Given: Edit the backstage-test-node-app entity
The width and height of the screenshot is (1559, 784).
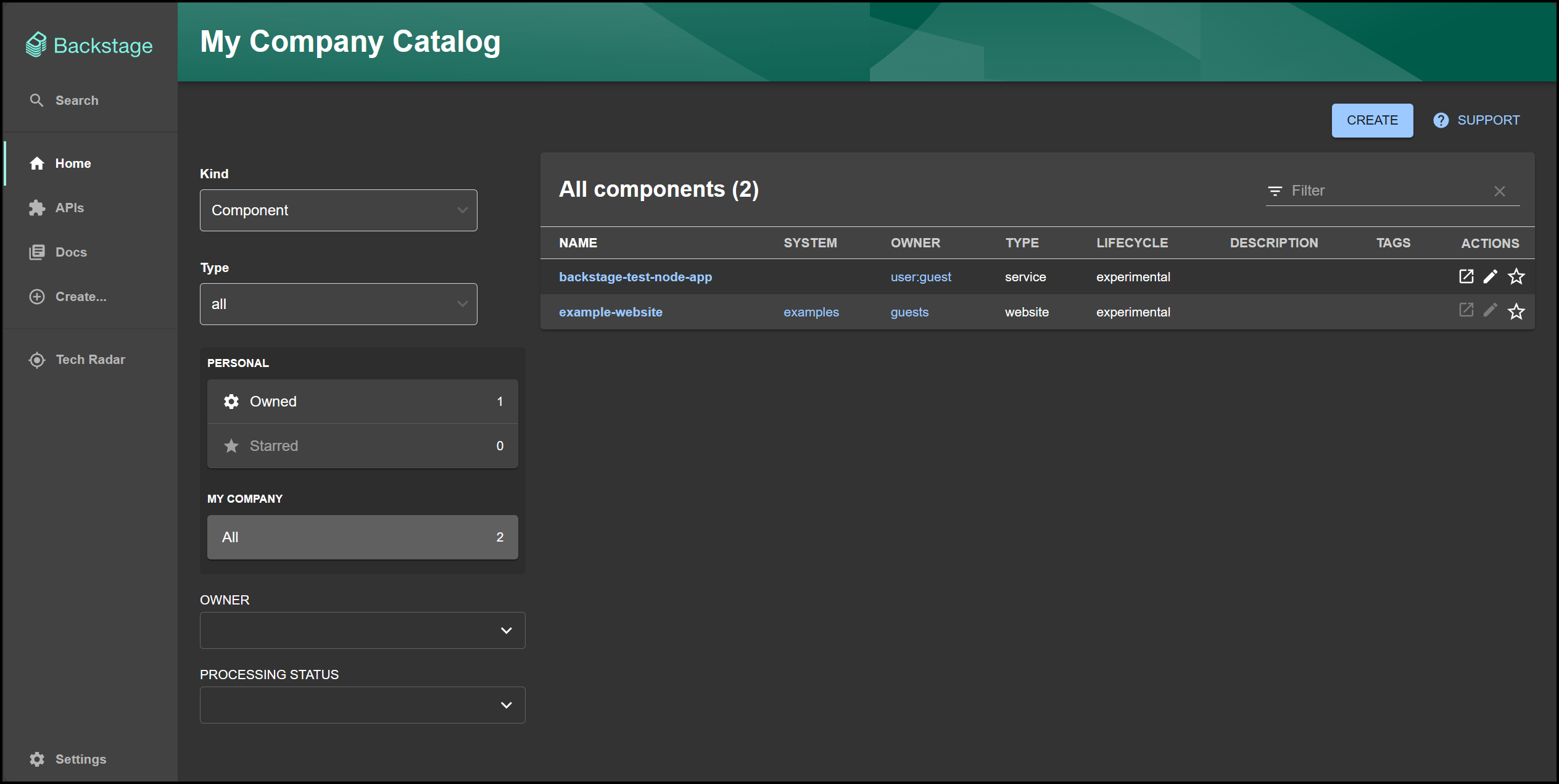Looking at the screenshot, I should (1491, 276).
